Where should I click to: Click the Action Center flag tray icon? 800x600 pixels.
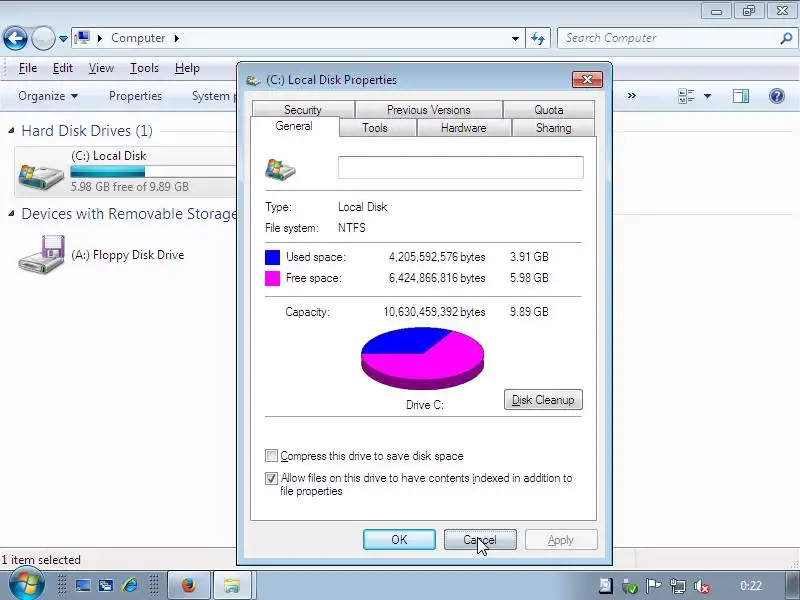[x=654, y=586]
